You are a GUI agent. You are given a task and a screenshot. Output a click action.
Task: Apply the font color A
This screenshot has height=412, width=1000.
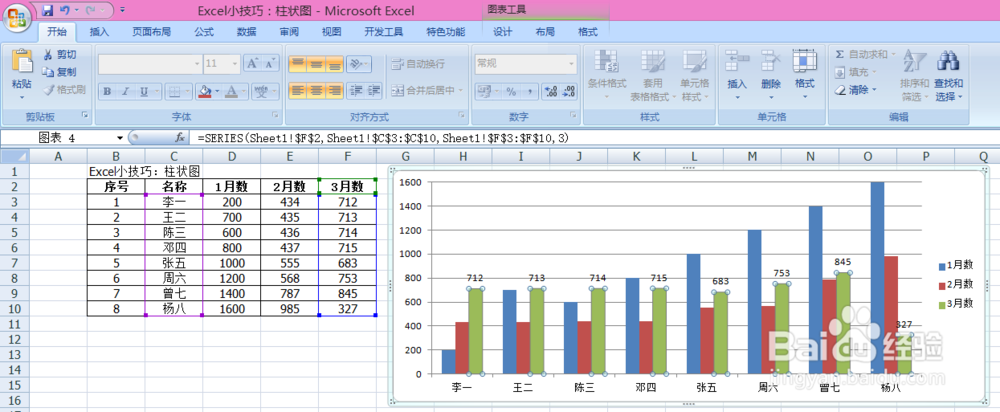tap(230, 91)
